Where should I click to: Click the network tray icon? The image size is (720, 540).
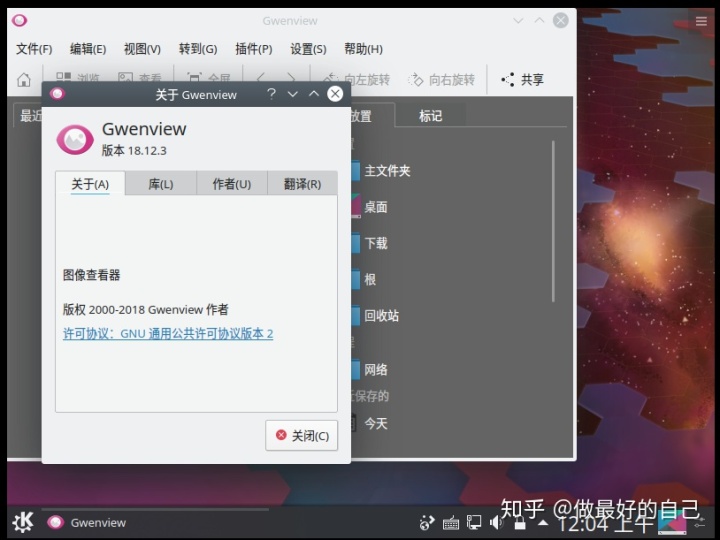pos(474,523)
